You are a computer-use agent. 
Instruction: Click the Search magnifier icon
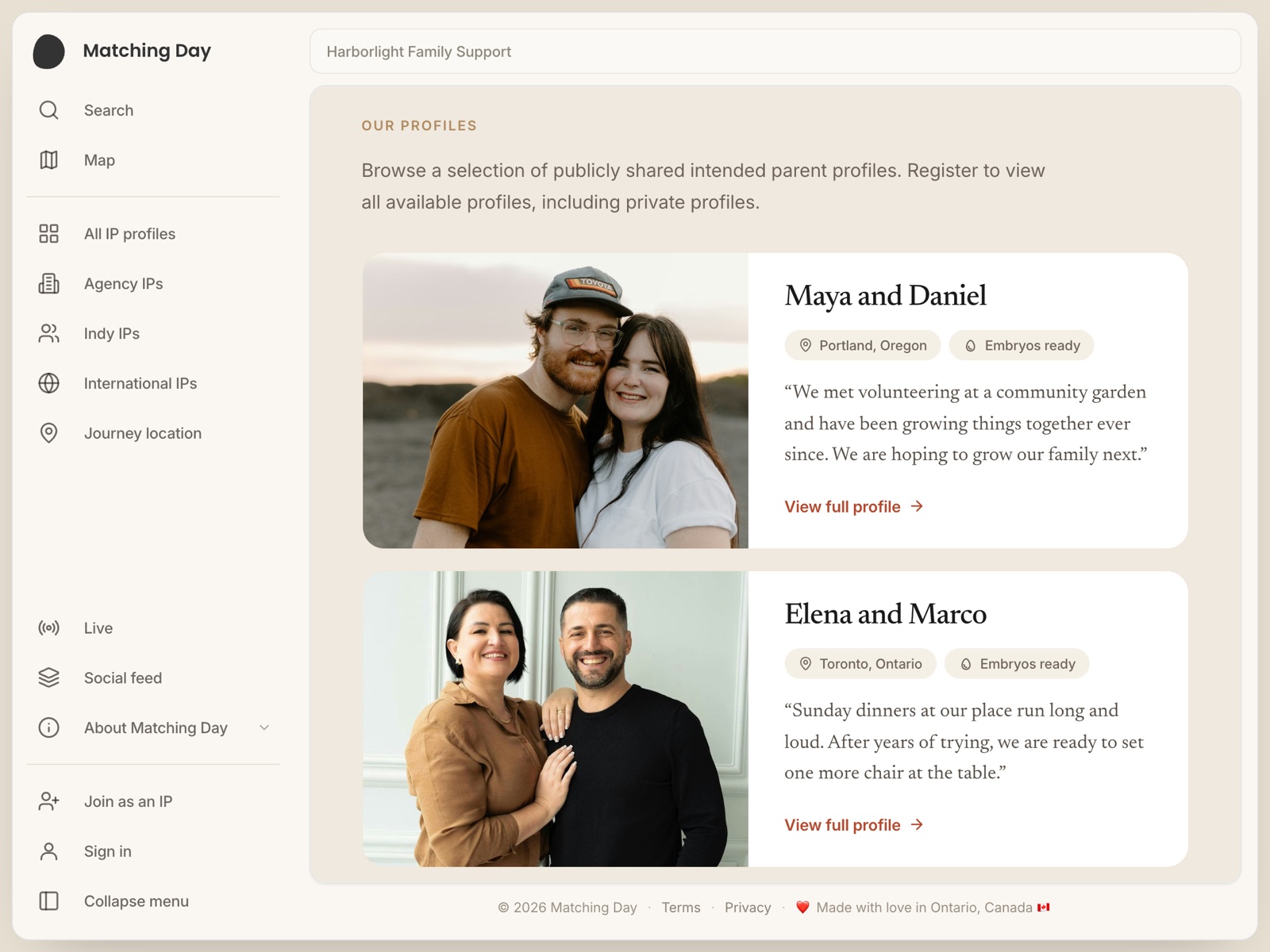(48, 110)
